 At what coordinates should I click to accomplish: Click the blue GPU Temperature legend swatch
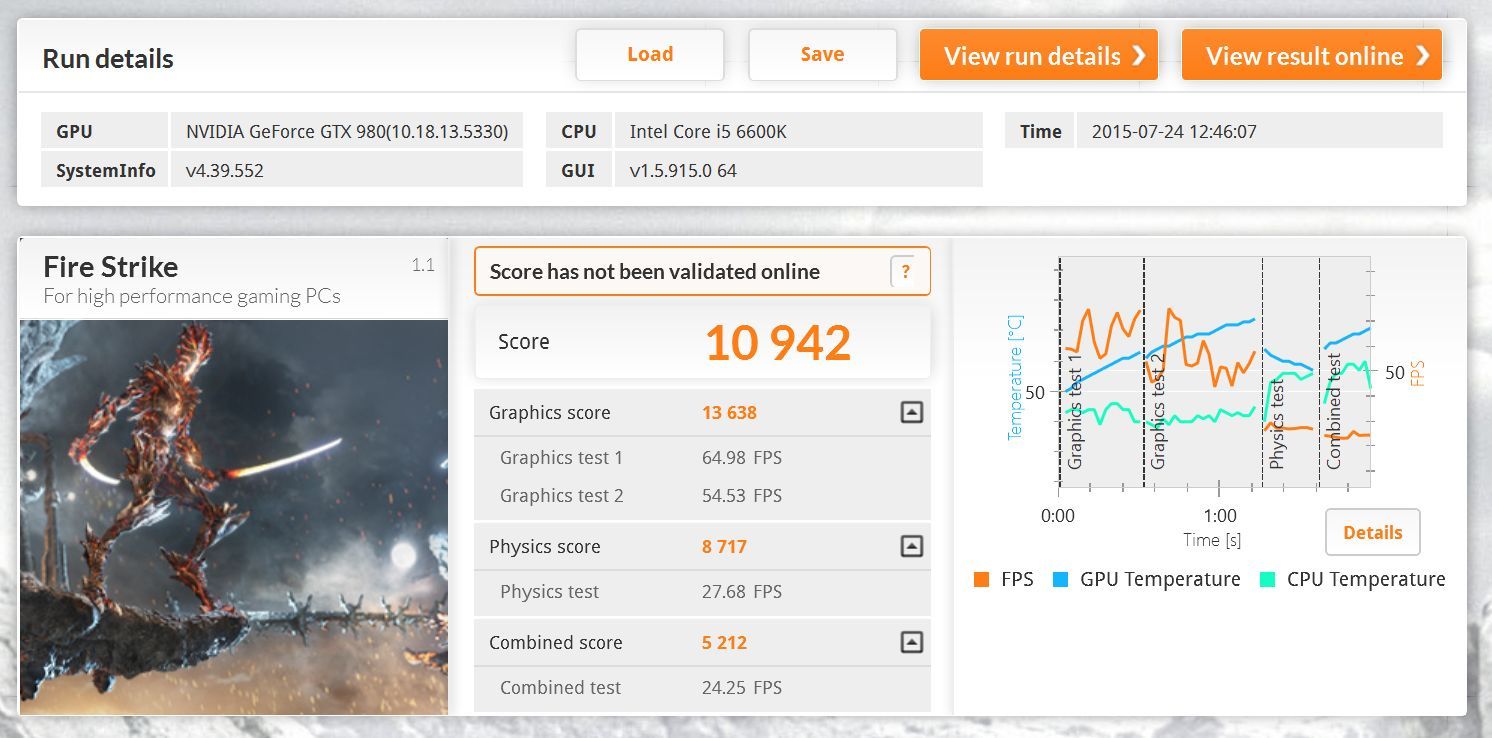[1061, 579]
